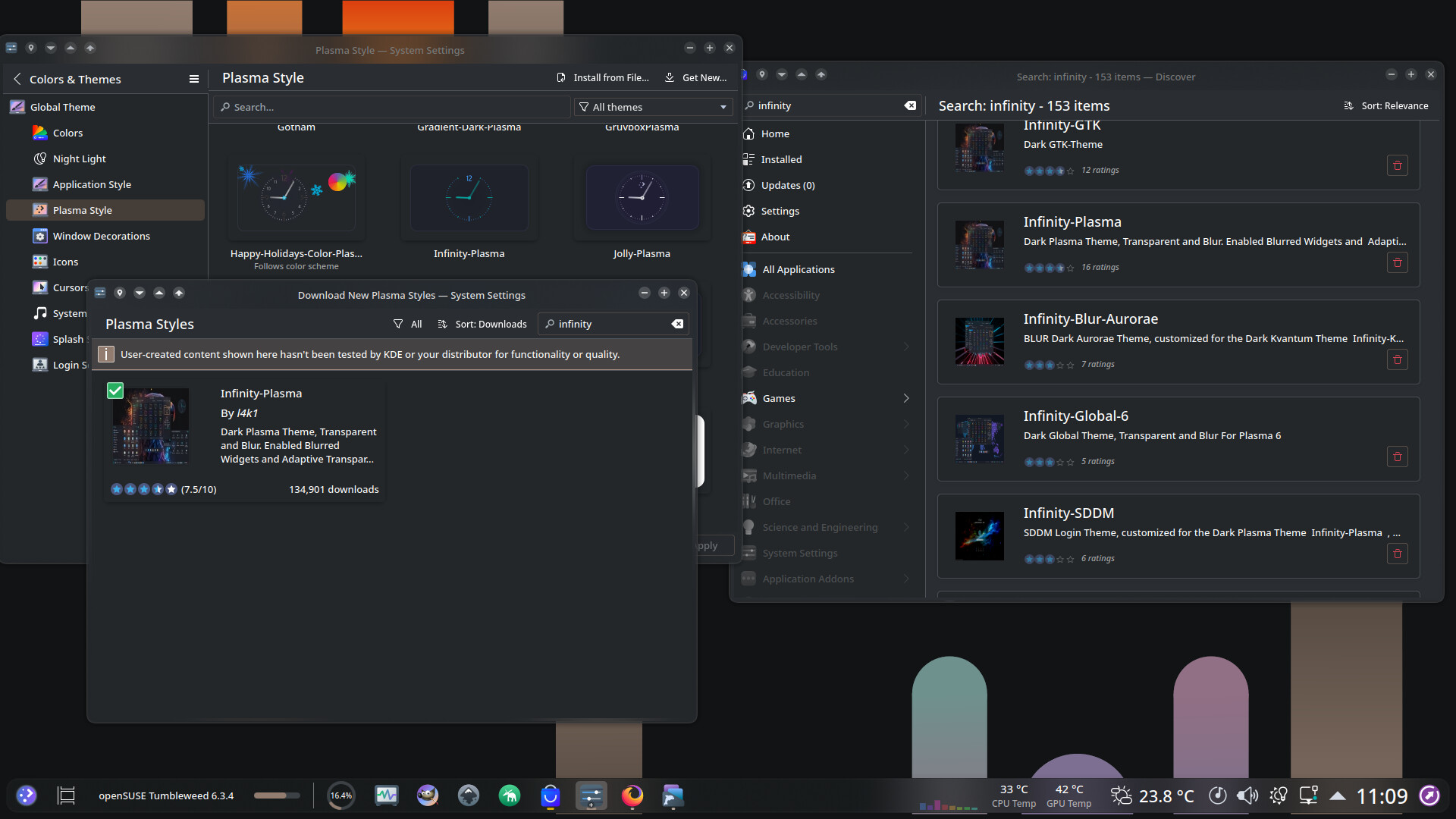Uncheck the installed Infinity-Plasma checkbox
The image size is (1456, 819).
[115, 391]
